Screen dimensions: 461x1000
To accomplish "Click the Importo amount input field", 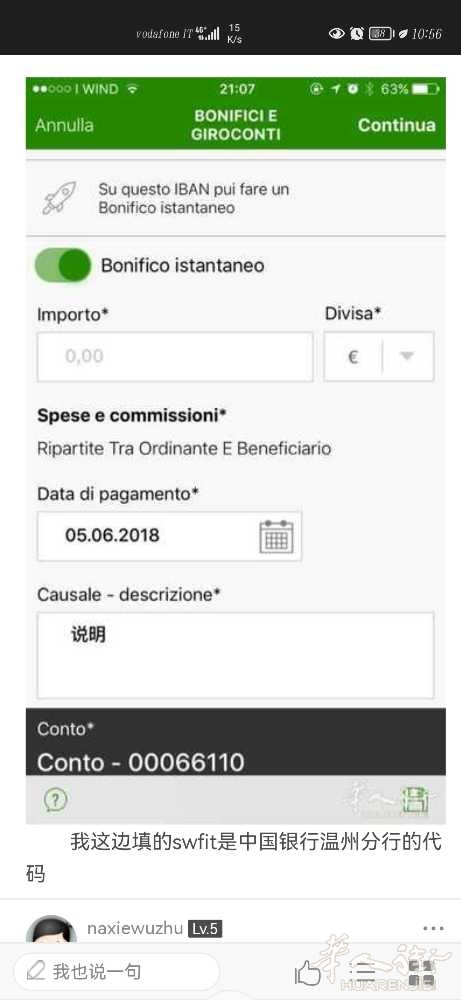I will click(x=175, y=357).
